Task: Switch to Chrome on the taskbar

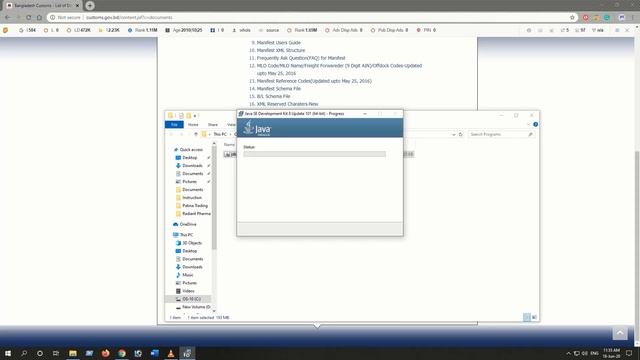Action: [122, 353]
